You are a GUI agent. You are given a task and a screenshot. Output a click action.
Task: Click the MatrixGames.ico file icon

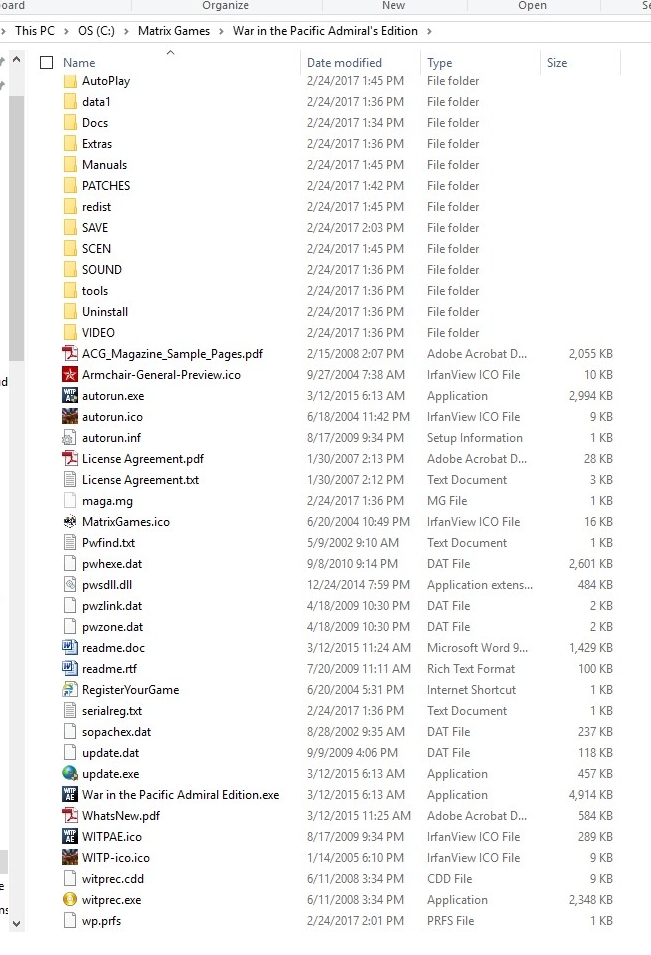coord(70,522)
